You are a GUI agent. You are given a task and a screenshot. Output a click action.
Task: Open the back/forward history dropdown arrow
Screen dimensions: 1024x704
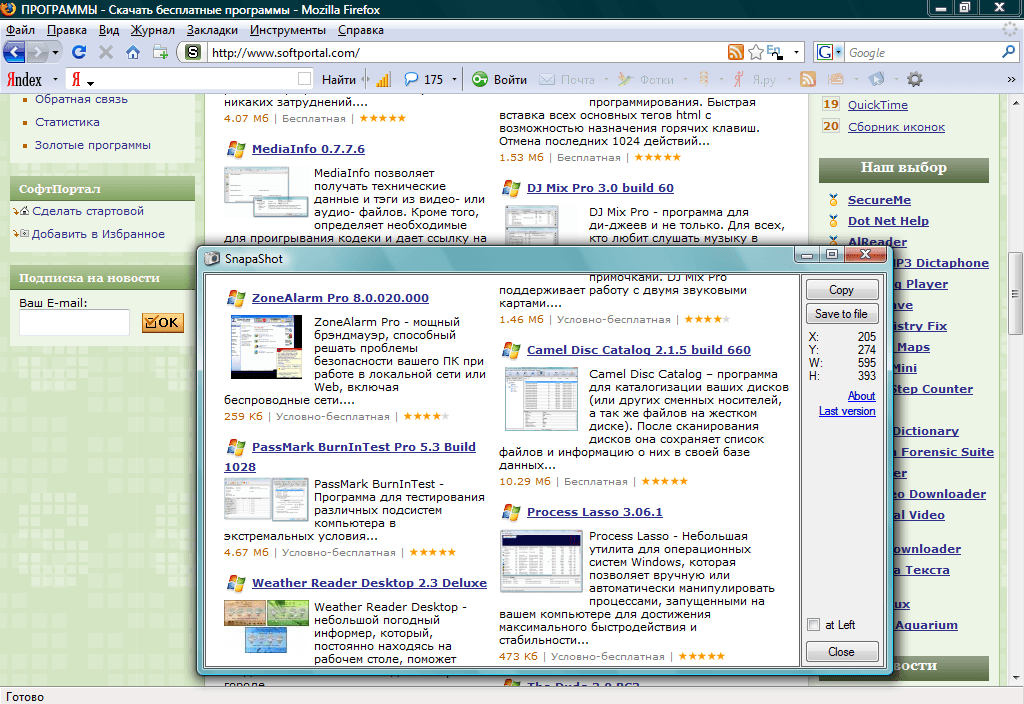click(56, 52)
